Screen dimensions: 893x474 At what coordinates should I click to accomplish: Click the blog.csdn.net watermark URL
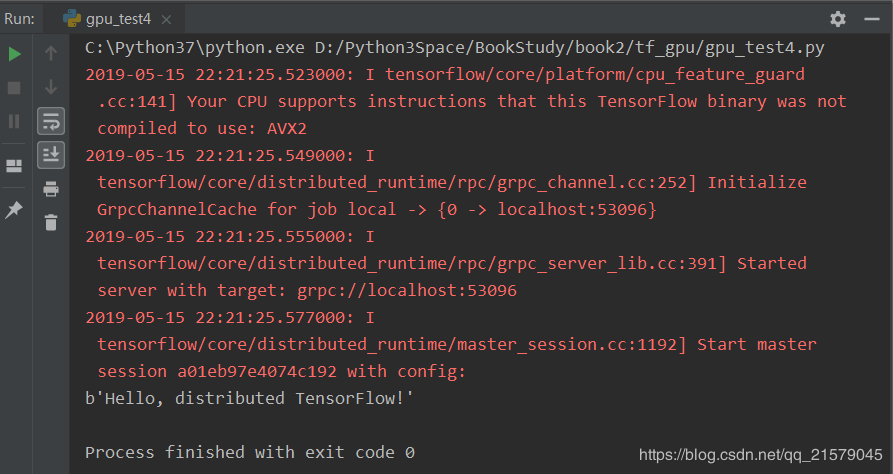click(761, 455)
